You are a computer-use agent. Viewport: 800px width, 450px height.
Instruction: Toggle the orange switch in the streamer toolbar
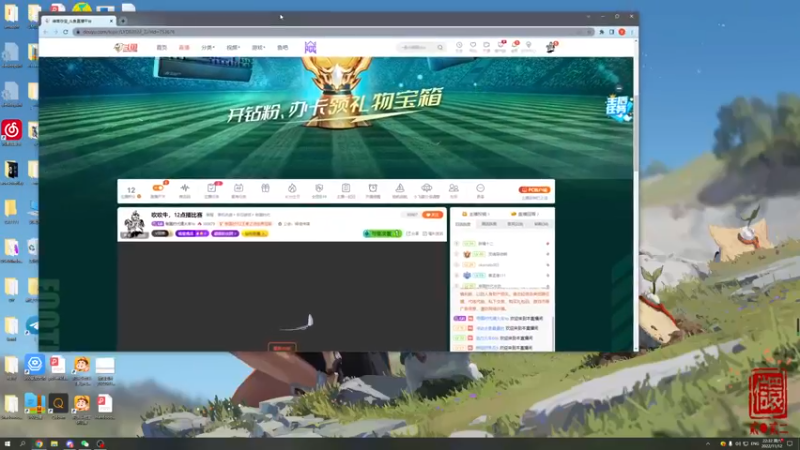[x=158, y=188]
